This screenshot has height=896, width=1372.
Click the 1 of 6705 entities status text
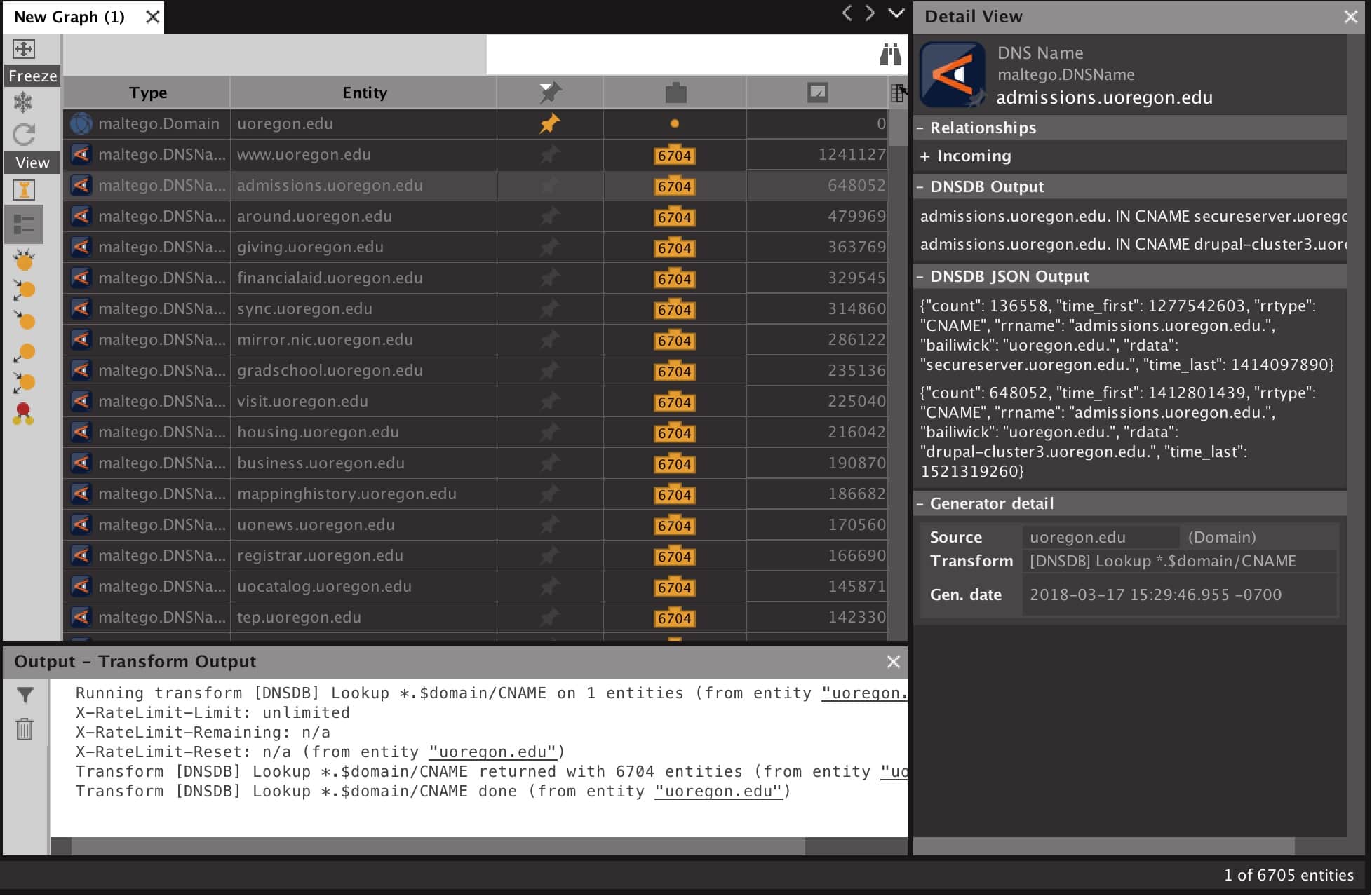pos(1289,876)
